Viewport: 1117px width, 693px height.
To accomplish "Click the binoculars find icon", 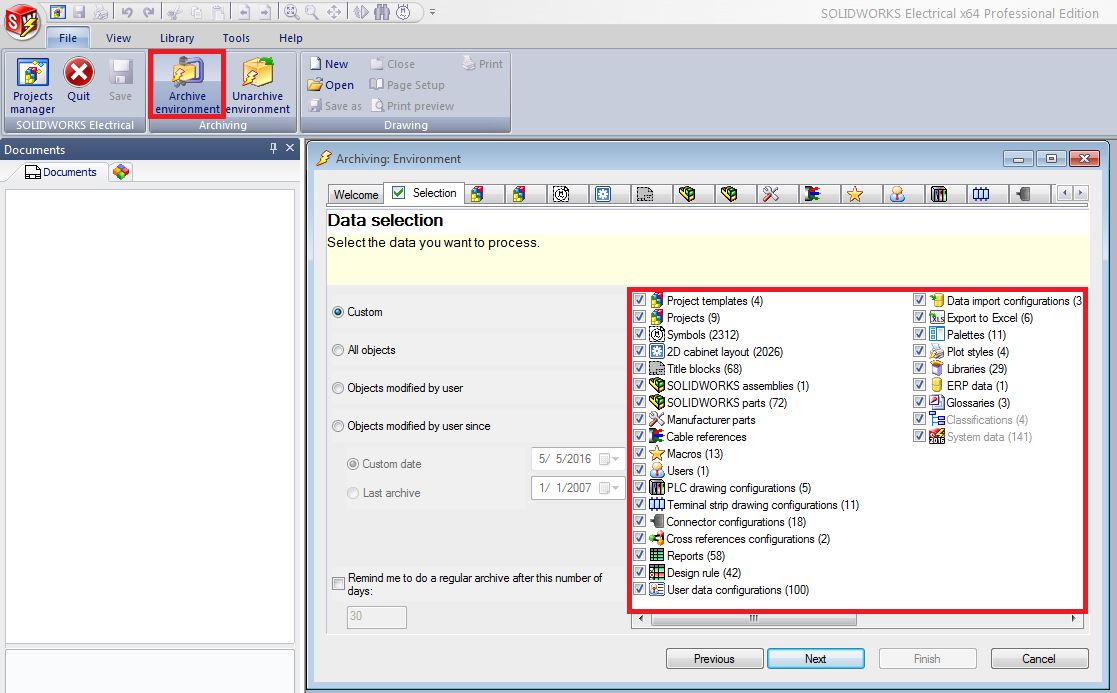I will pos(383,12).
